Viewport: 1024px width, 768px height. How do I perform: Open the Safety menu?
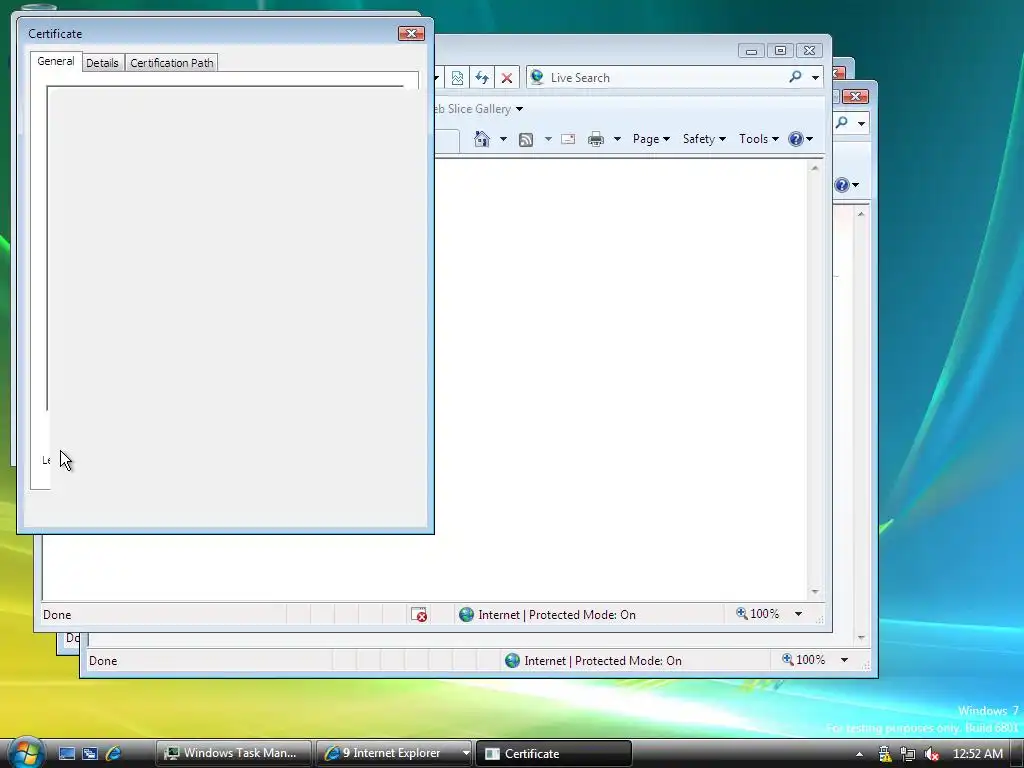704,138
